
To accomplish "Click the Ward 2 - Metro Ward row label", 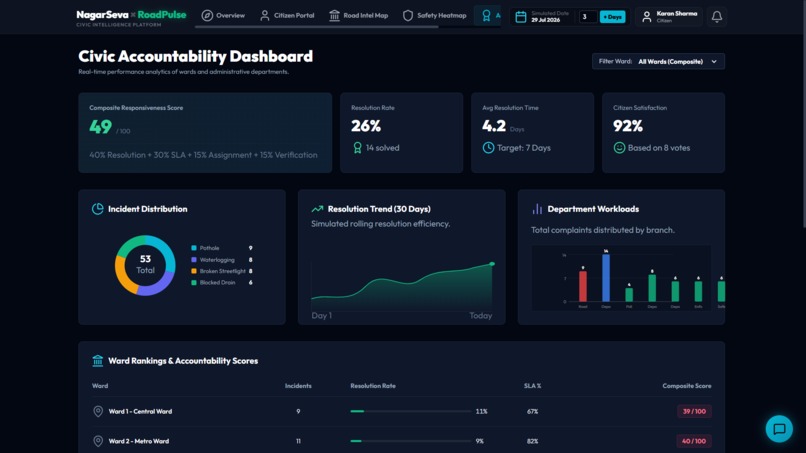I will [139, 441].
